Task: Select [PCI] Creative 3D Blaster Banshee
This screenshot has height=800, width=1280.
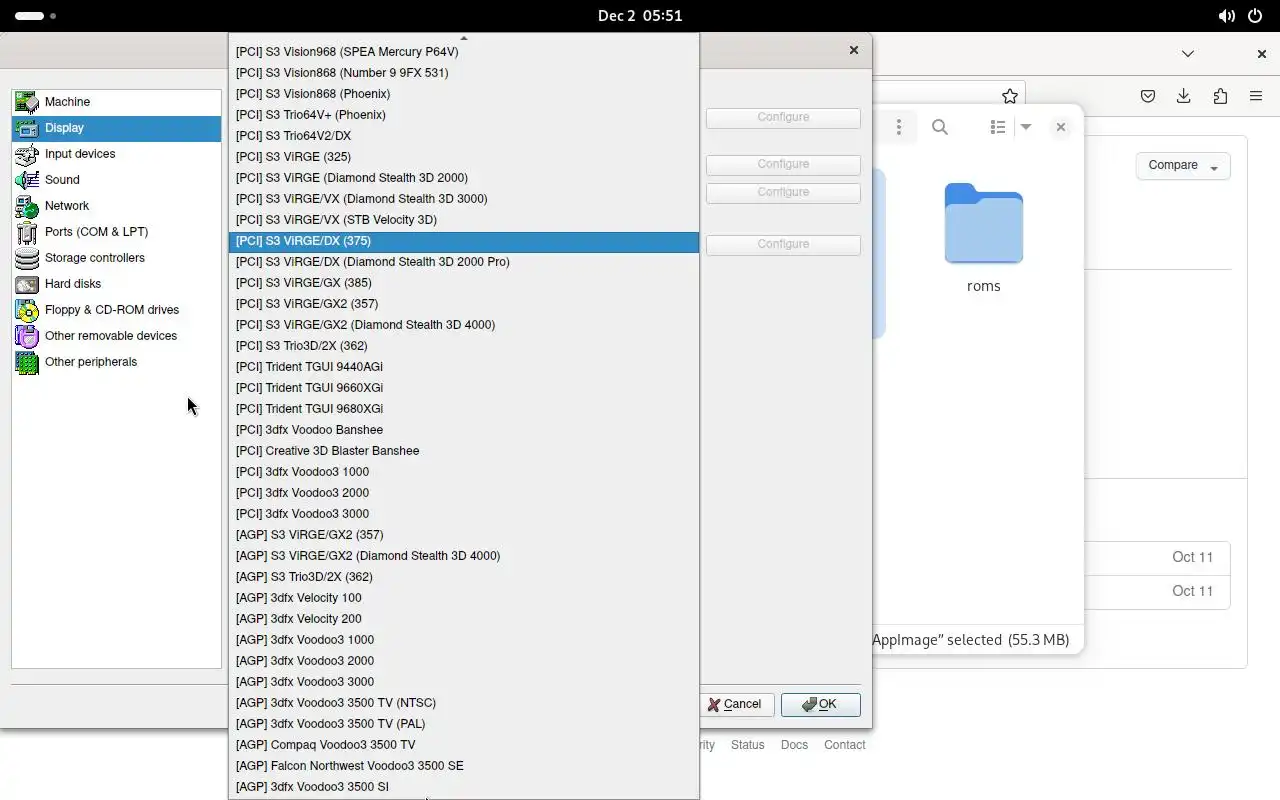Action: (464, 451)
